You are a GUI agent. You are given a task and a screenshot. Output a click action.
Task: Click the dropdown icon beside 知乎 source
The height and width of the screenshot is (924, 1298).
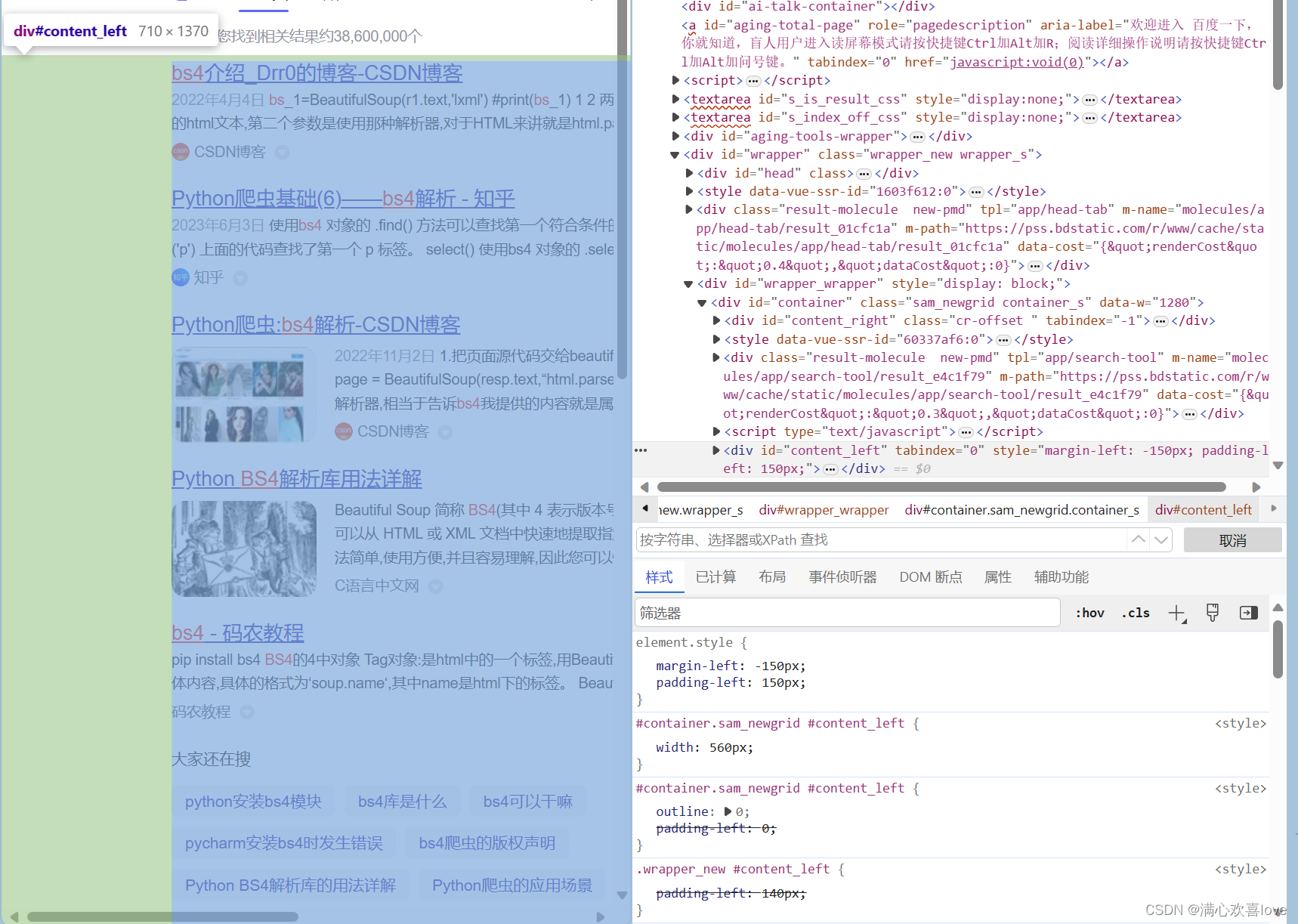click(240, 279)
